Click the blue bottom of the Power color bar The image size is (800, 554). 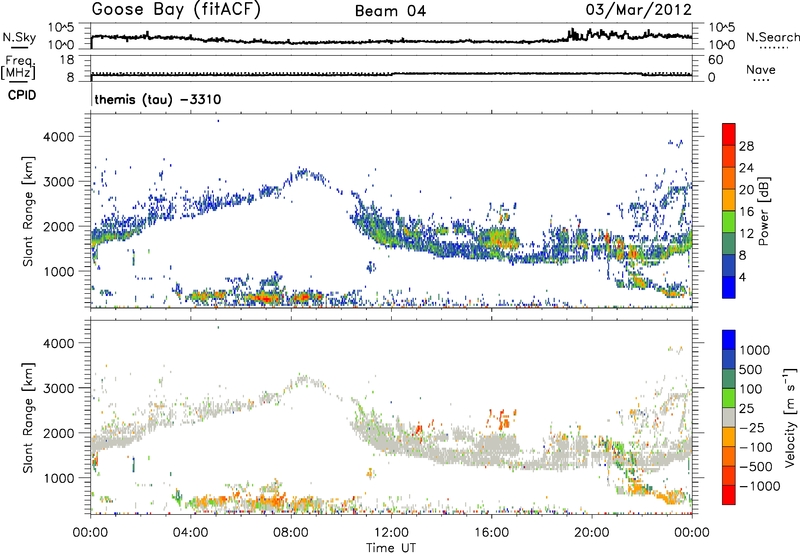point(729,288)
